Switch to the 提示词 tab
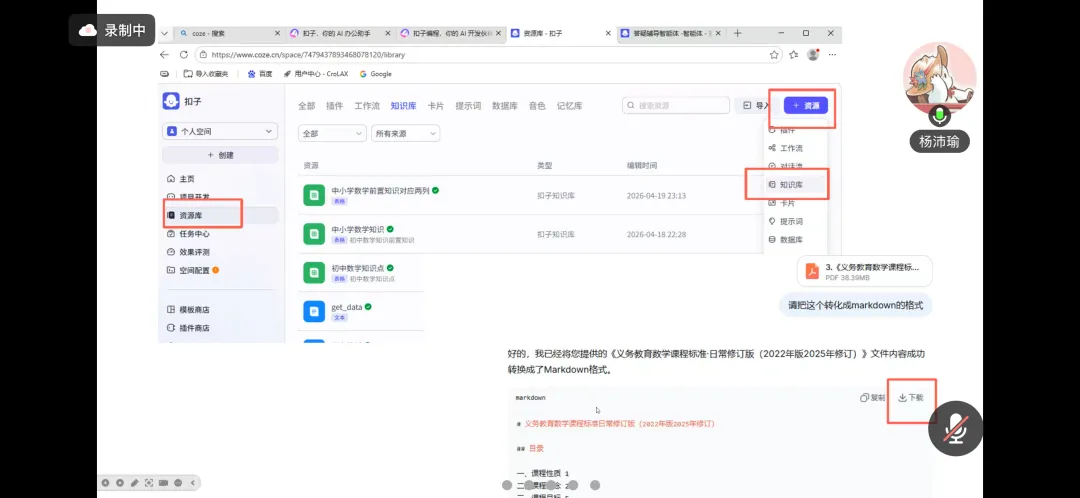This screenshot has width=1080, height=498. [468, 106]
